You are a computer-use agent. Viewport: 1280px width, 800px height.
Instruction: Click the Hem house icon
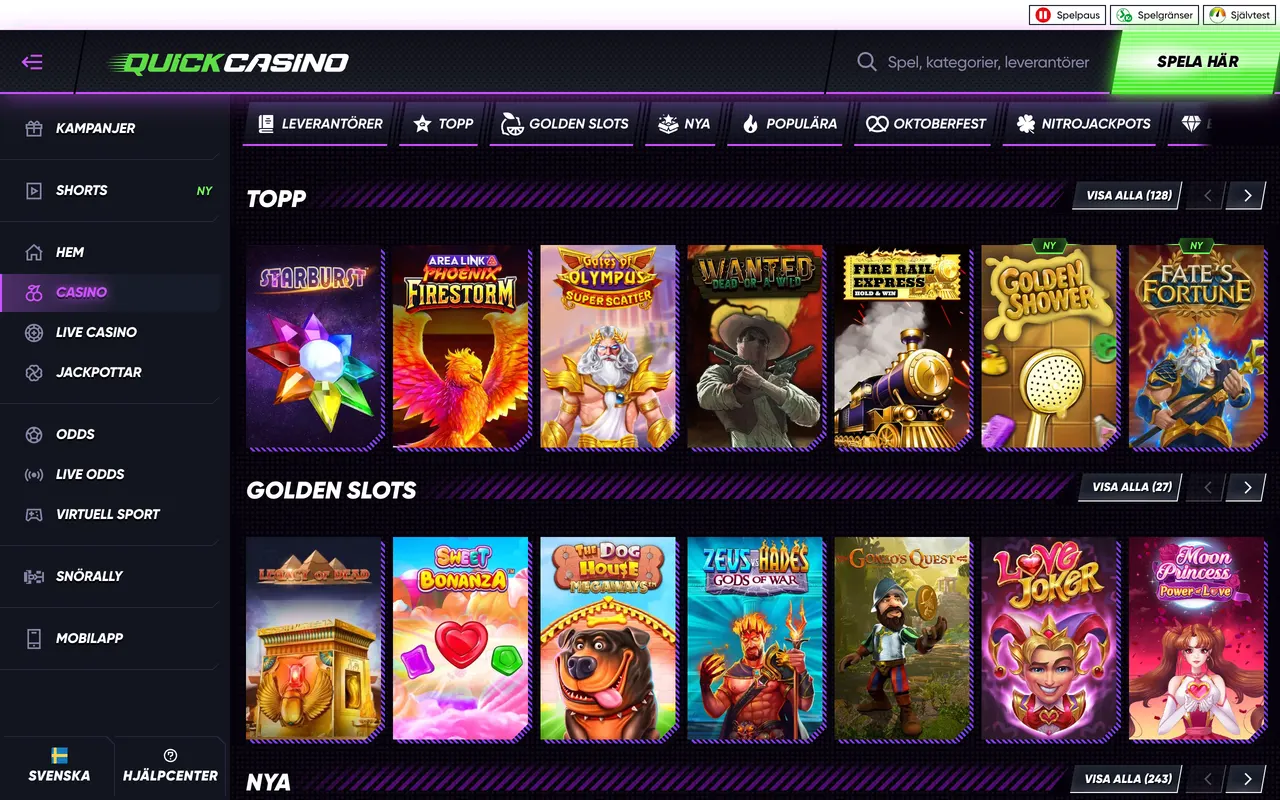(x=34, y=252)
